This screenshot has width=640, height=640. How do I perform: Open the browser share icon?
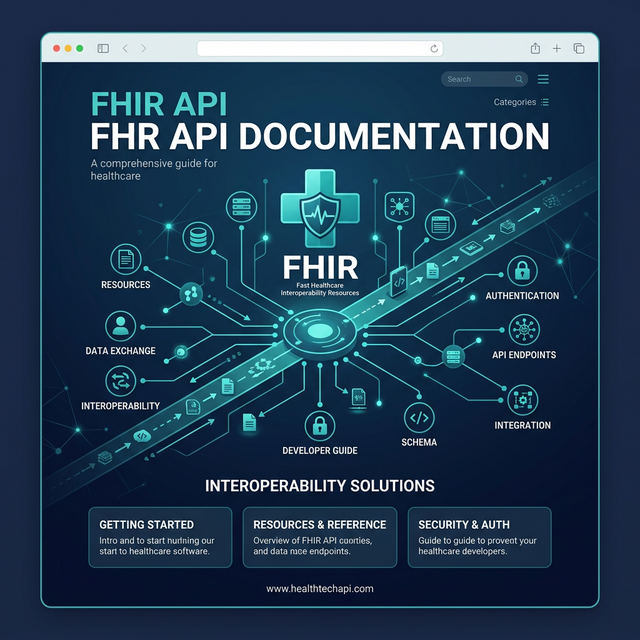tap(535, 48)
